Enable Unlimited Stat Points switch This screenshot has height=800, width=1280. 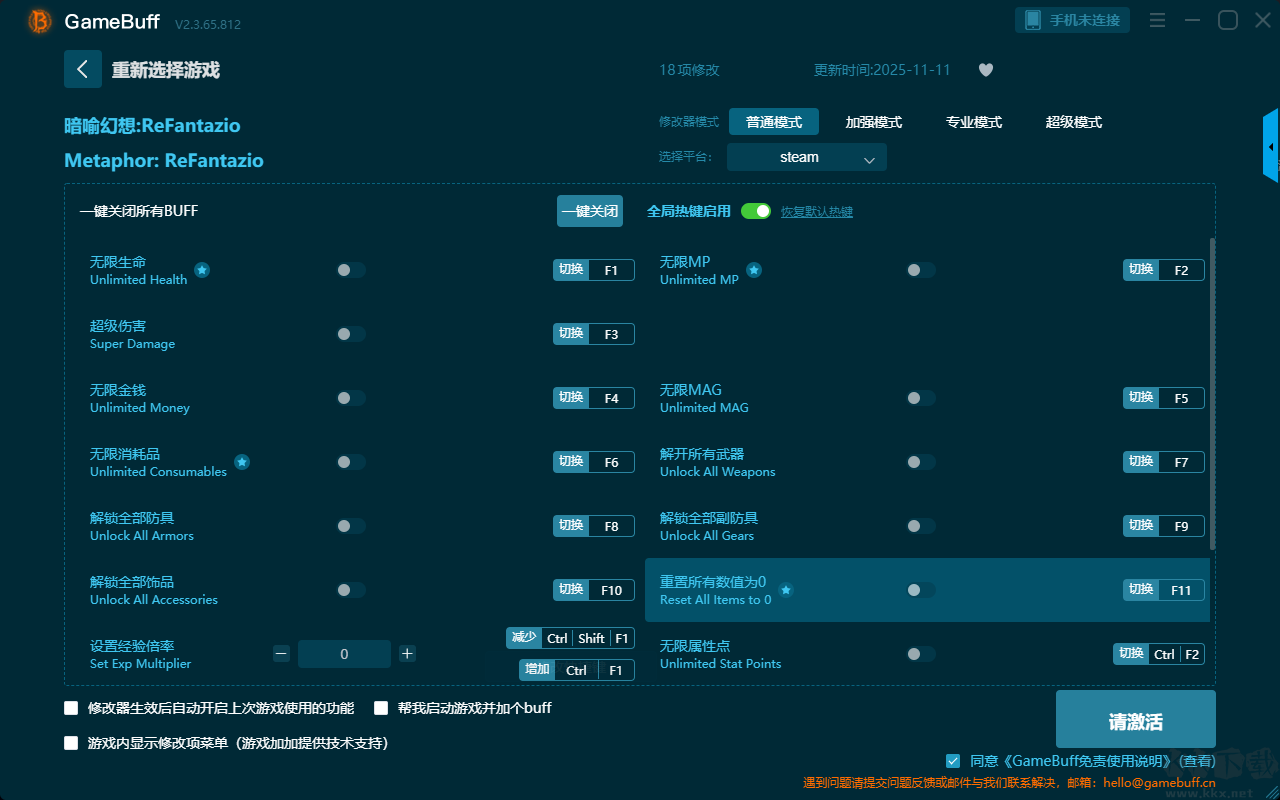(x=921, y=654)
